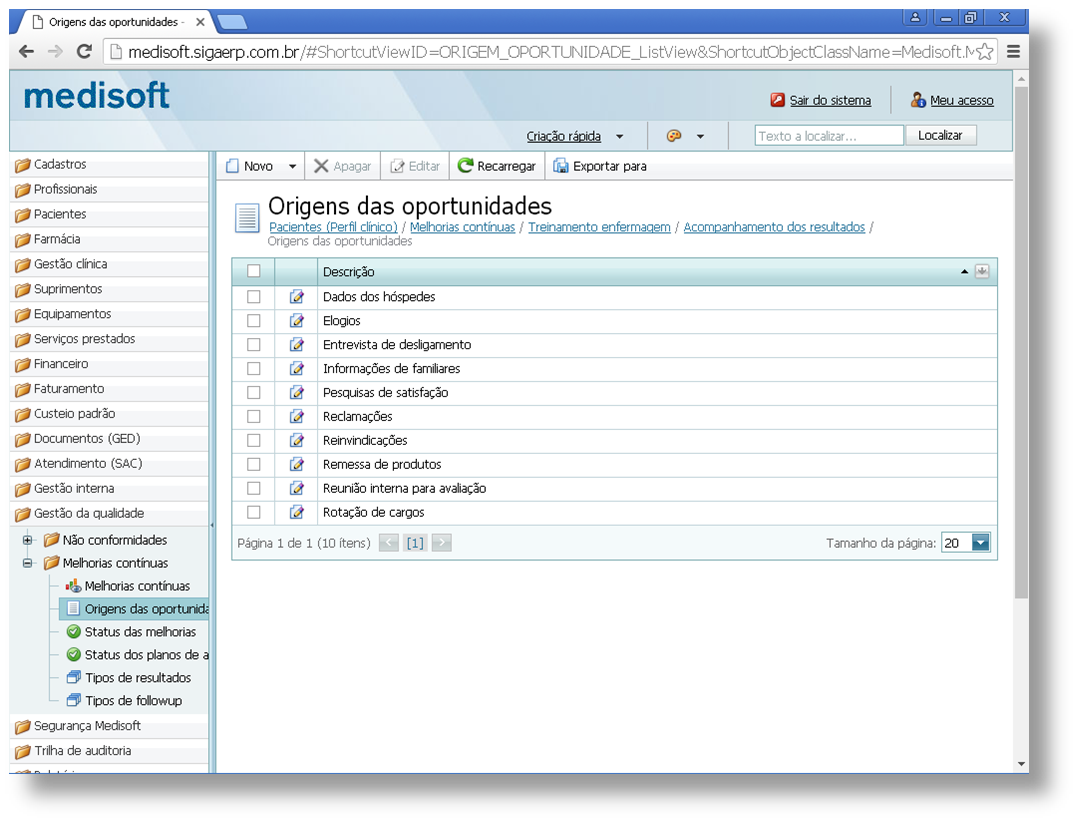Screen dimensions: 1078x823
Task: Open Tamanho da página dropdown
Action: 980,543
